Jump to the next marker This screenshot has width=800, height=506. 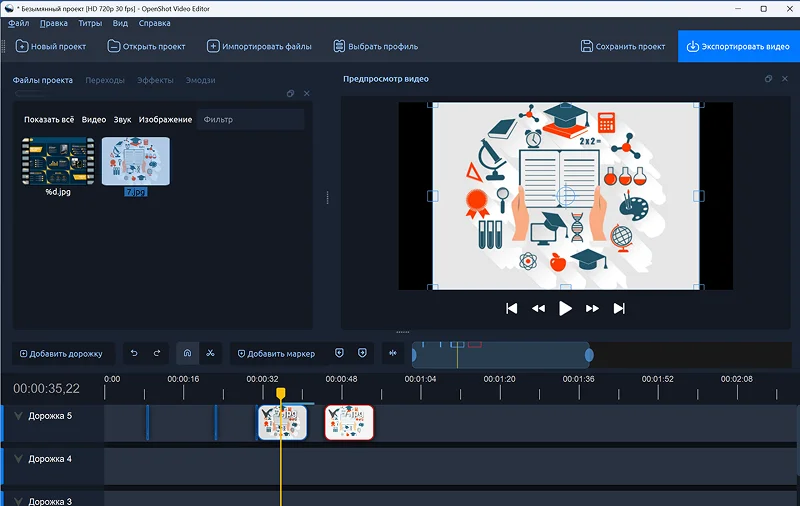[x=362, y=353]
